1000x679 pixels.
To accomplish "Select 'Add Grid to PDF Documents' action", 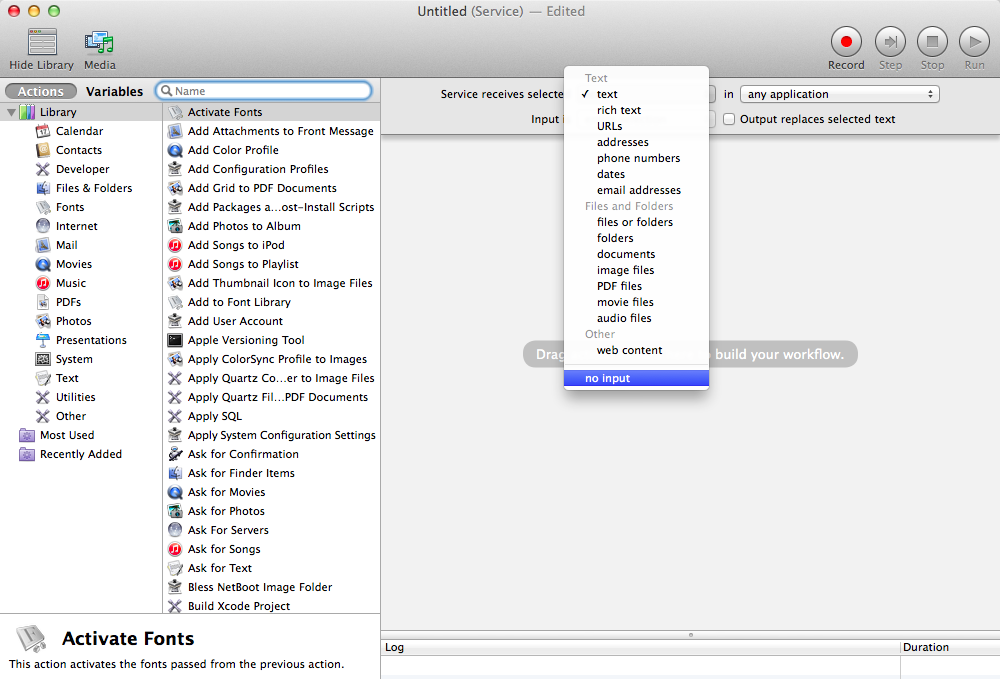I will [272, 188].
